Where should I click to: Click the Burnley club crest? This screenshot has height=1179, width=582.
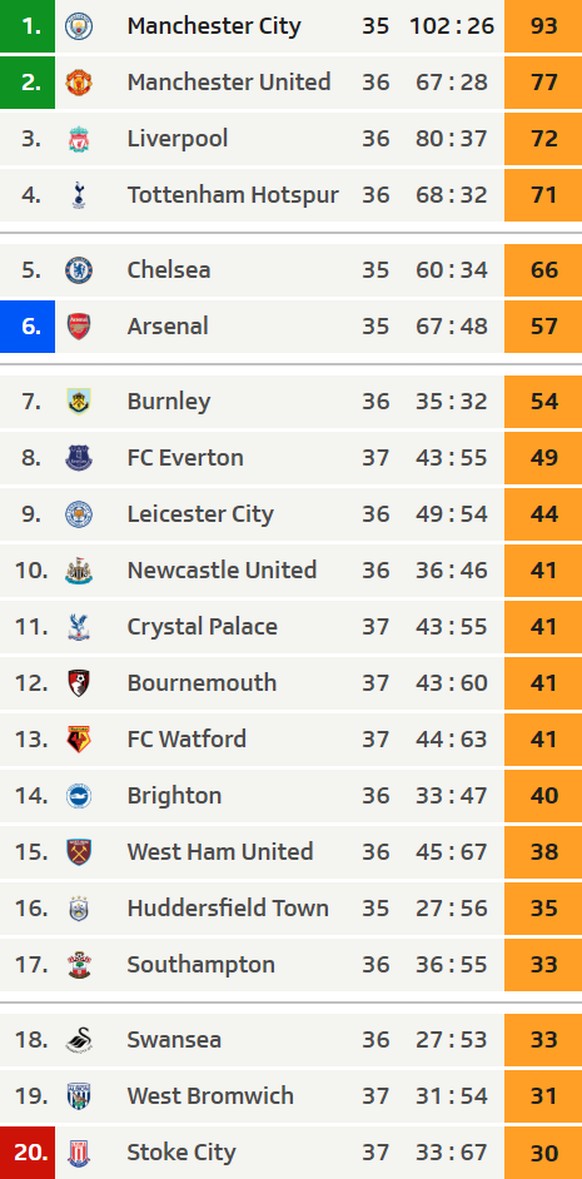[x=79, y=402]
